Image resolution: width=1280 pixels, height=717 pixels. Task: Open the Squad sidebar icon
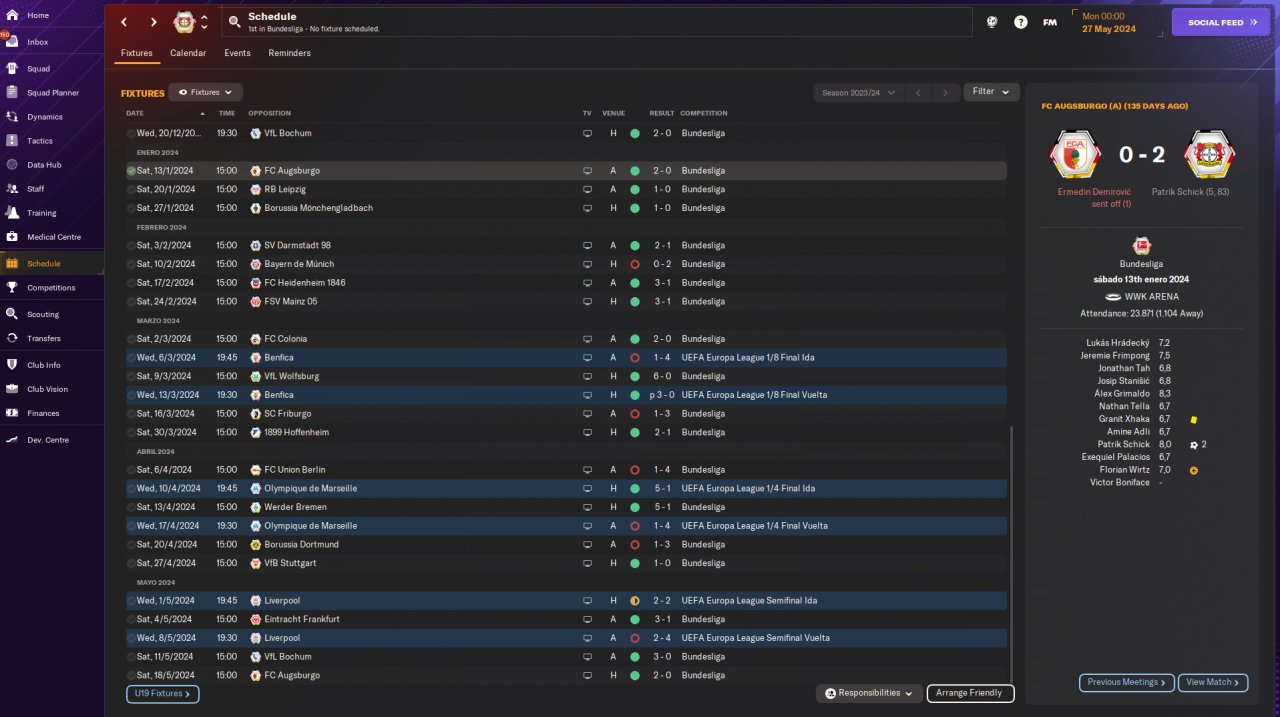[12, 69]
